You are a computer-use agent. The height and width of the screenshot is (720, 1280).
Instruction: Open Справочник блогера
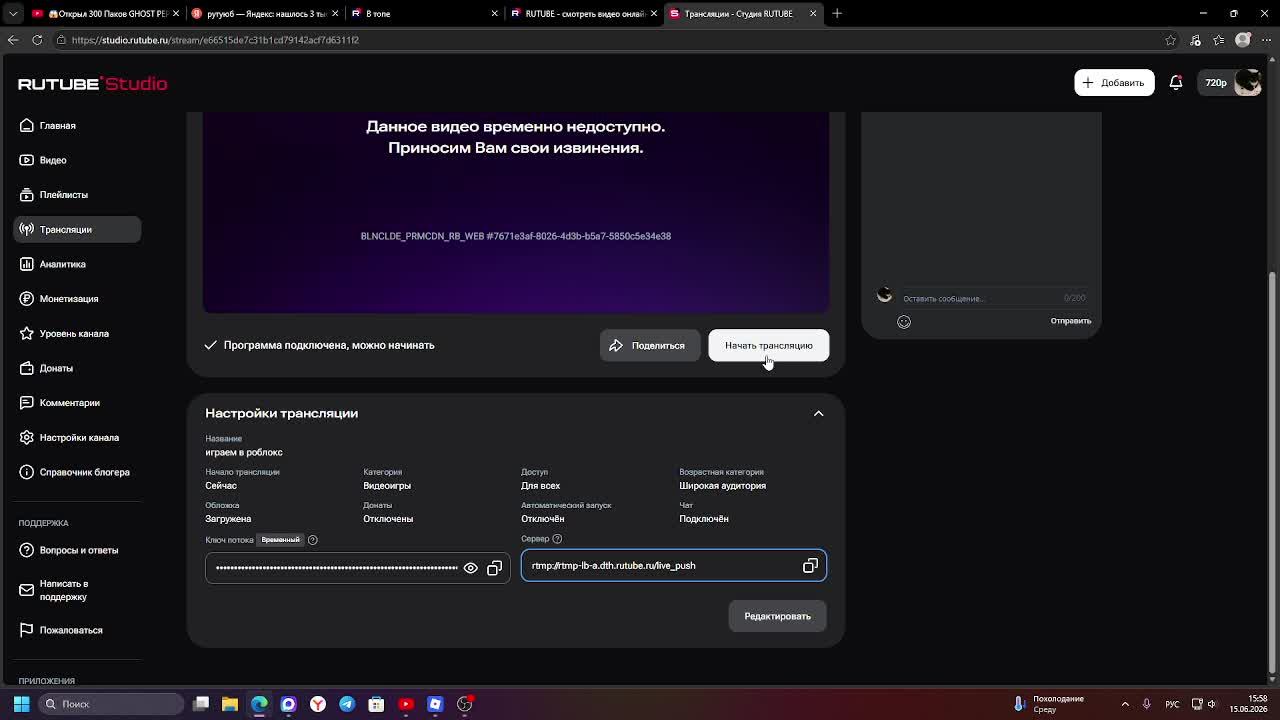pyautogui.click(x=77, y=472)
